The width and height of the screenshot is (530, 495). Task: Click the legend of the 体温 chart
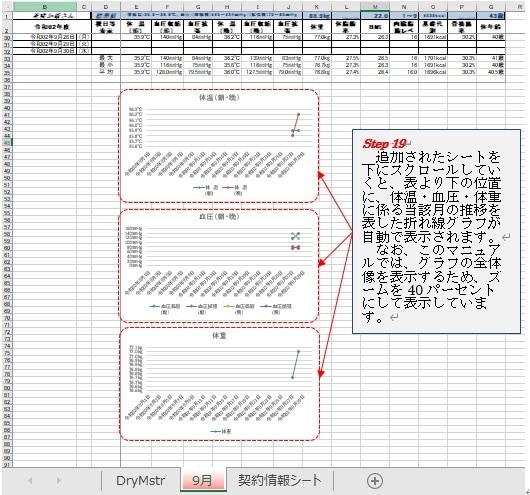220,190
